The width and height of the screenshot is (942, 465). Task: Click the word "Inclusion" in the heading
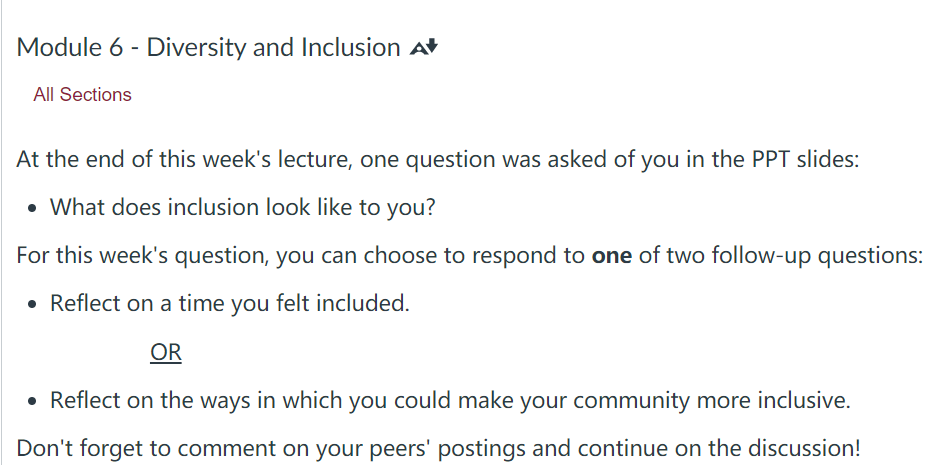tap(351, 47)
